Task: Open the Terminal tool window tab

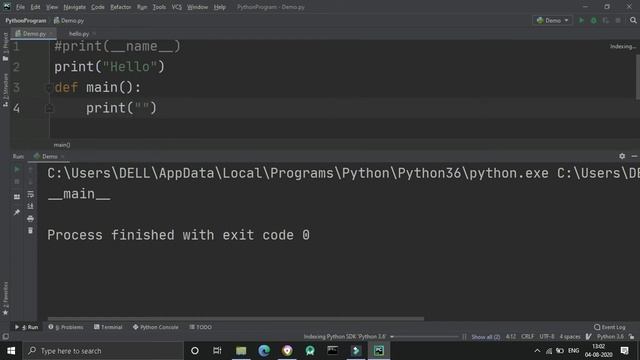Action: 108,327
